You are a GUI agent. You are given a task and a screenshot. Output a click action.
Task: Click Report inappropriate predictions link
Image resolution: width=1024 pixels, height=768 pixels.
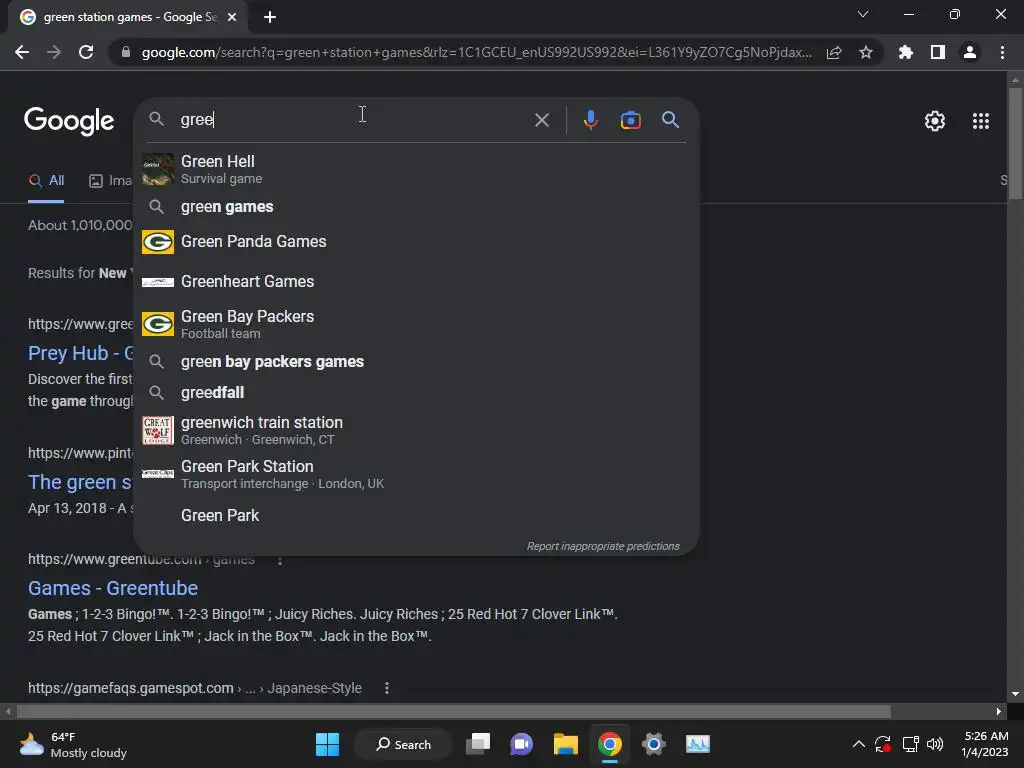coord(603,546)
